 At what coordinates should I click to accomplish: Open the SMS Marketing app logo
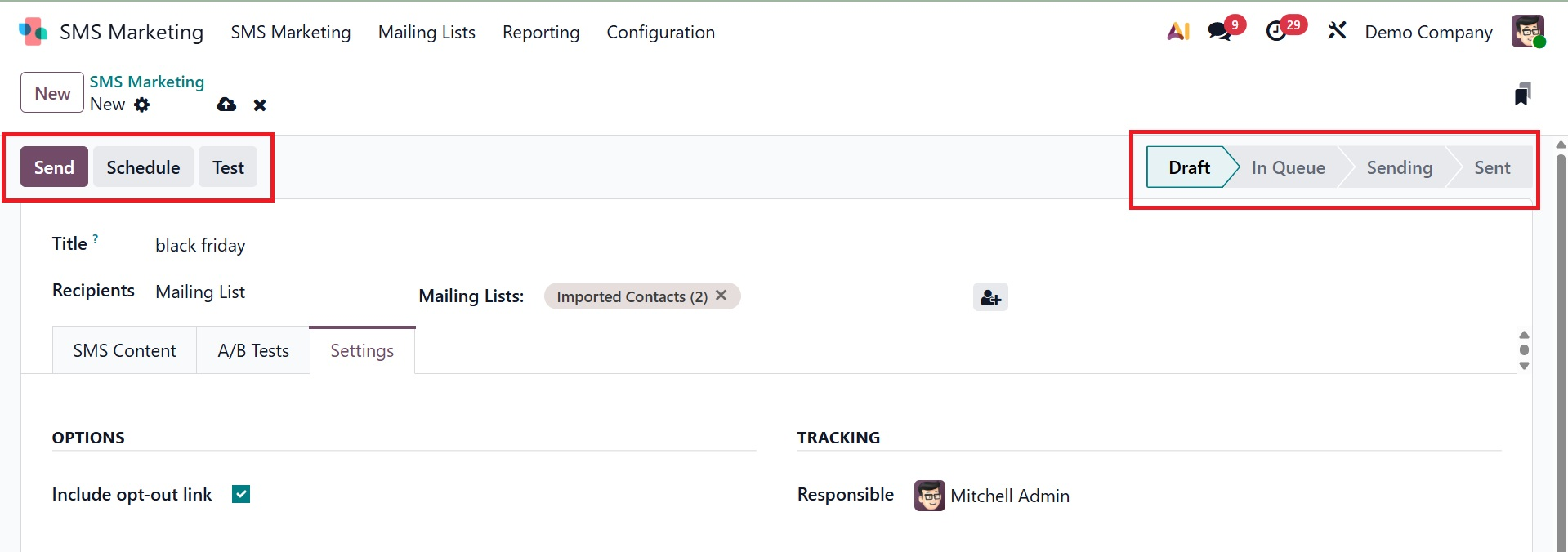click(33, 32)
